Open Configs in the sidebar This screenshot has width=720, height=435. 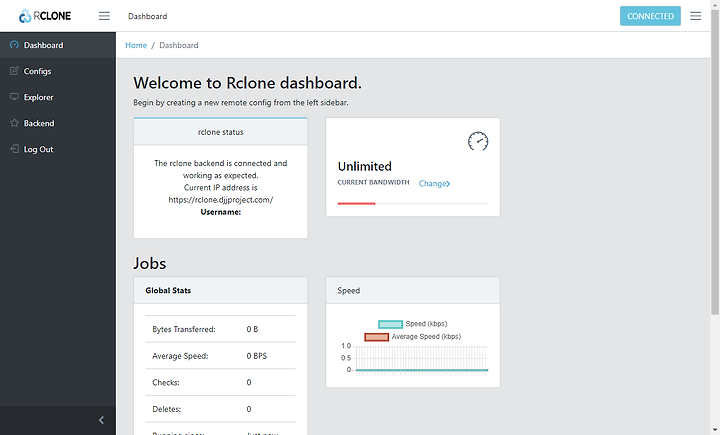58,71
